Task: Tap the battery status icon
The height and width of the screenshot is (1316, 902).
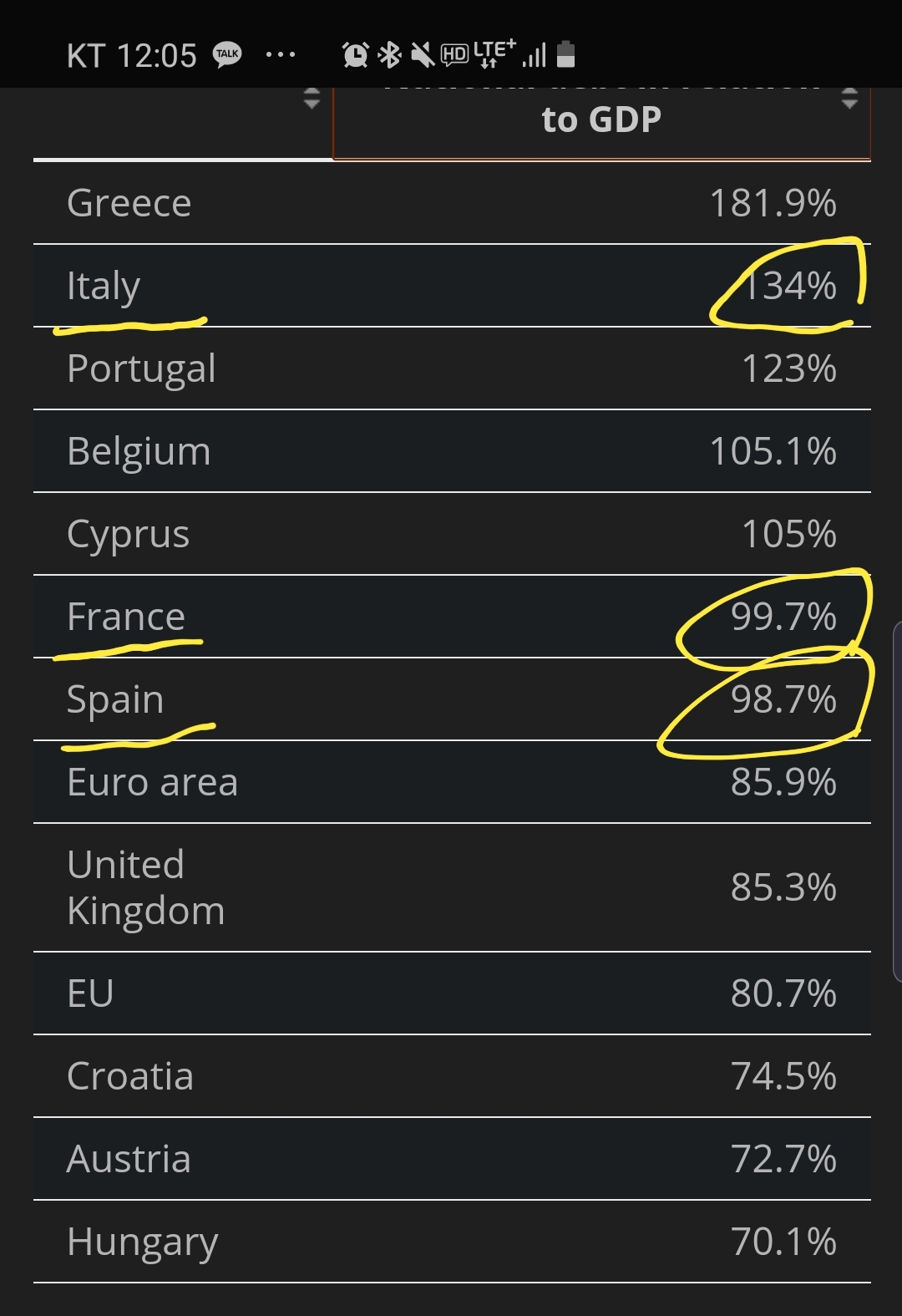Action: (x=565, y=53)
